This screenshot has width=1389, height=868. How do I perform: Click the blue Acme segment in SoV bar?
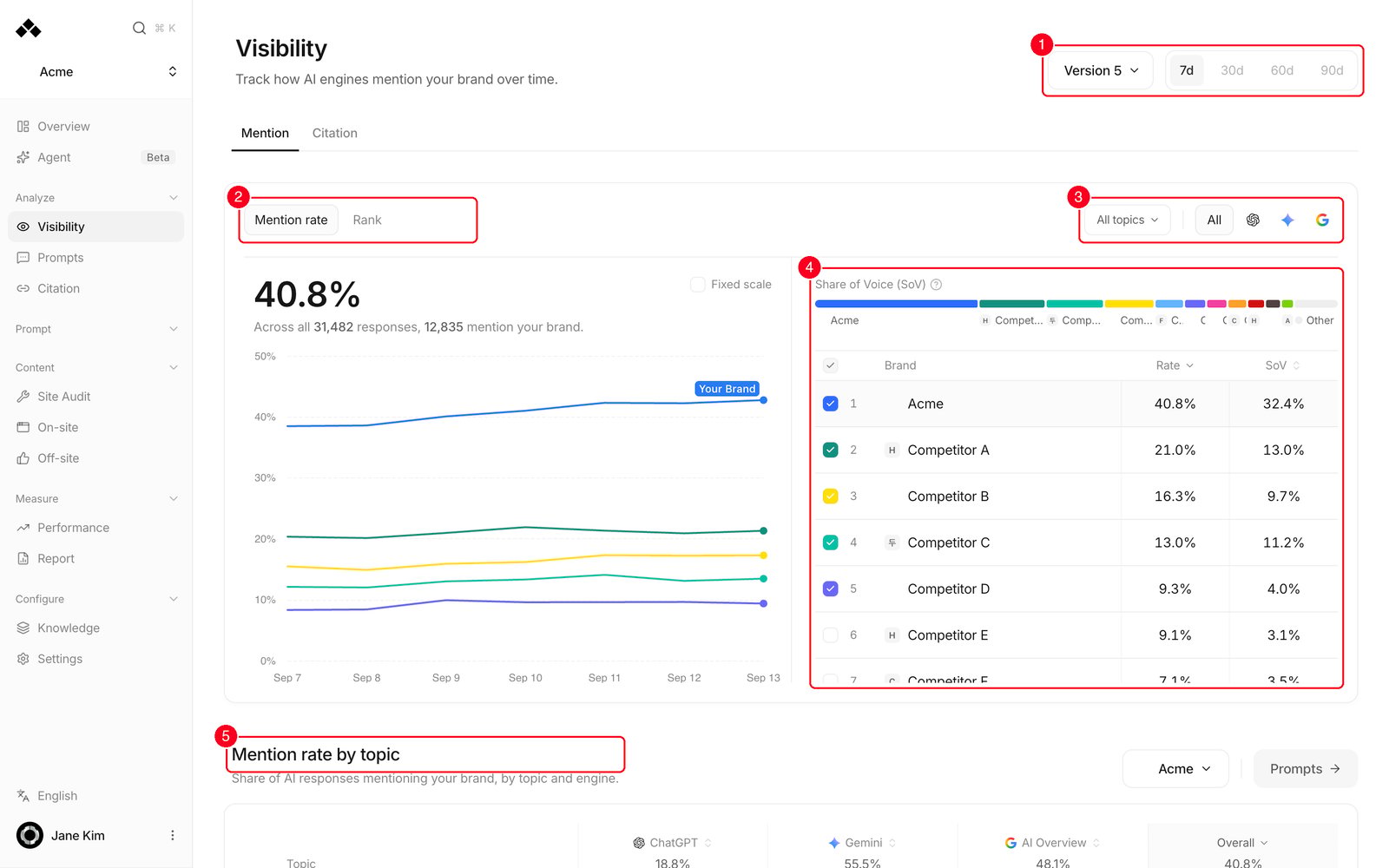pyautogui.click(x=896, y=304)
